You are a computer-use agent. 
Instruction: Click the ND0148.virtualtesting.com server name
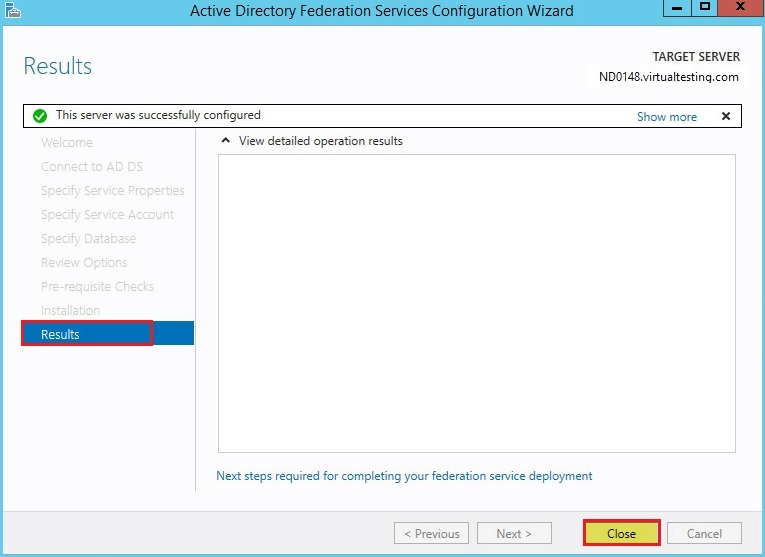click(x=668, y=77)
